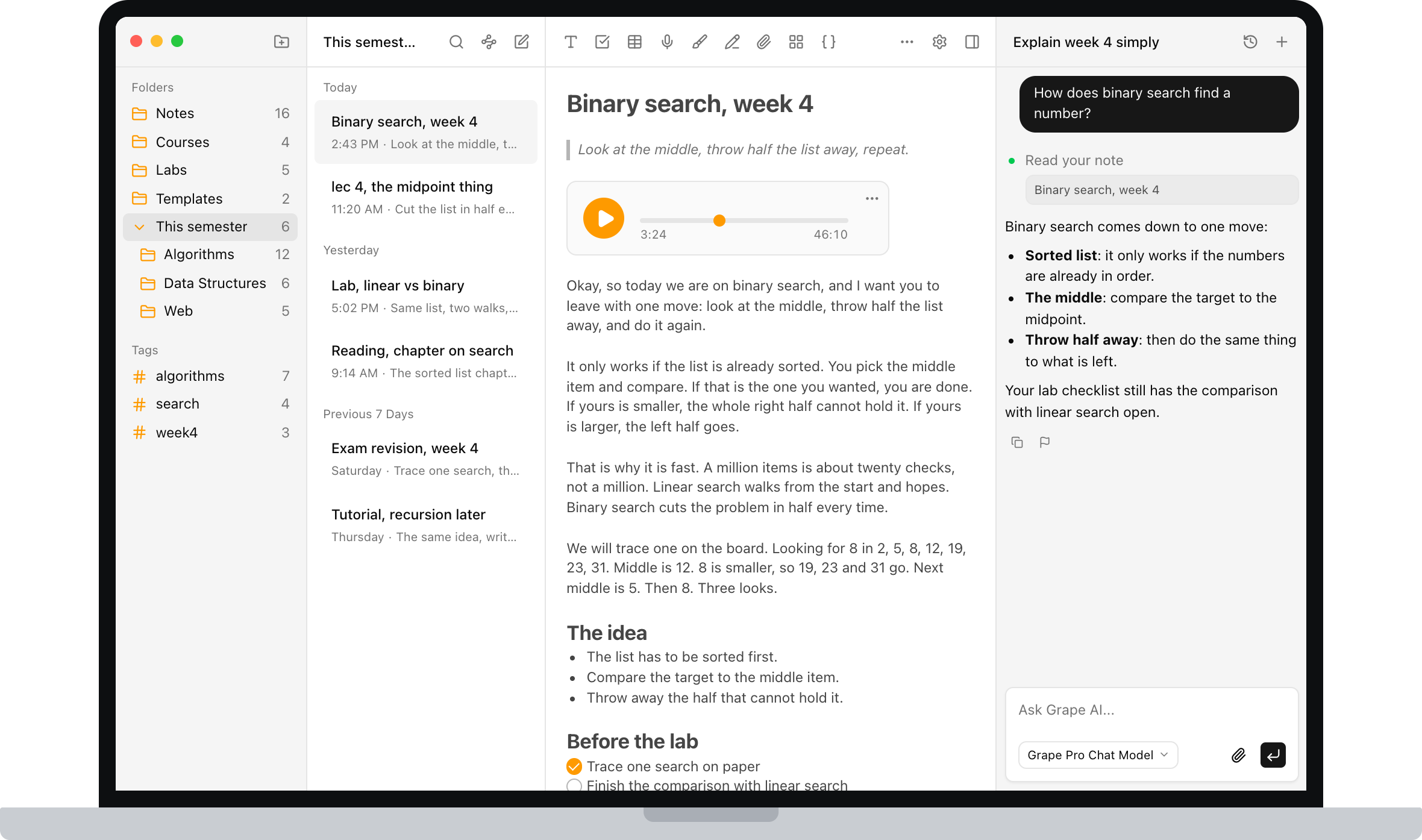The height and width of the screenshot is (840, 1422).
Task: Toggle the right side panel
Action: point(972,42)
